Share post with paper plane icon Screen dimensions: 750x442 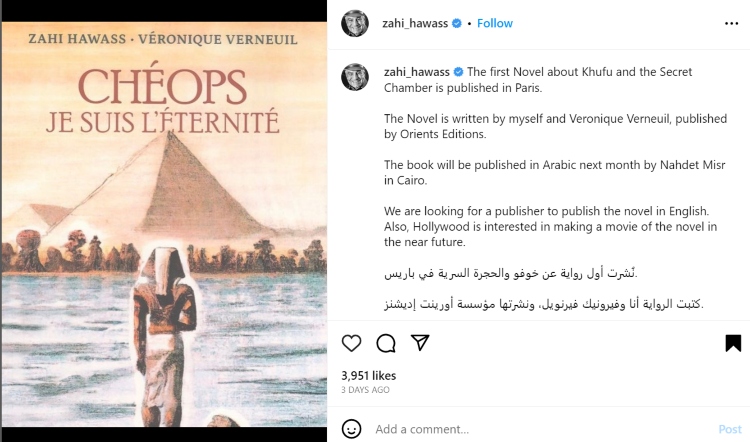421,343
